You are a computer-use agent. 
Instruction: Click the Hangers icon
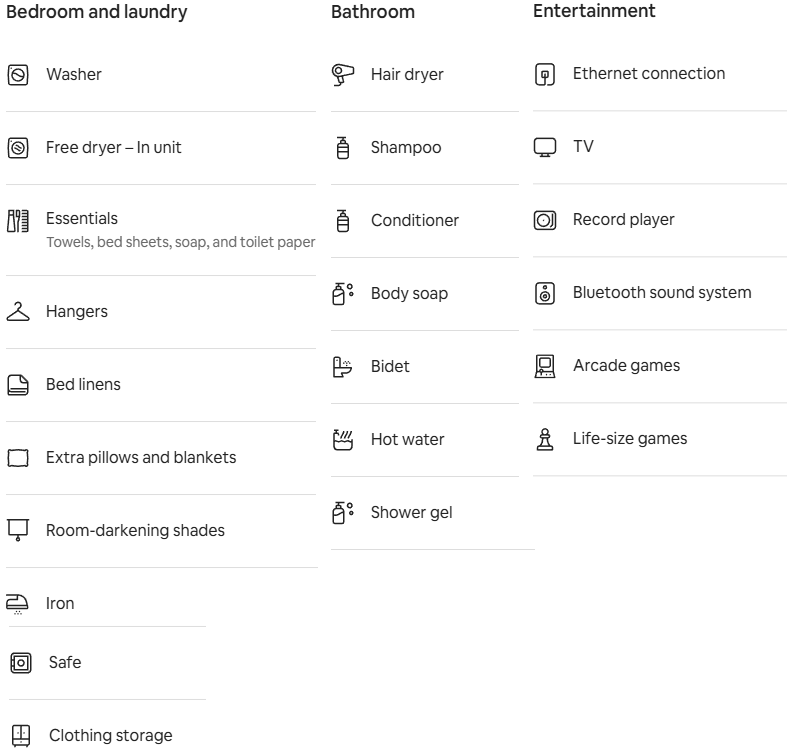pyautogui.click(x=18, y=312)
